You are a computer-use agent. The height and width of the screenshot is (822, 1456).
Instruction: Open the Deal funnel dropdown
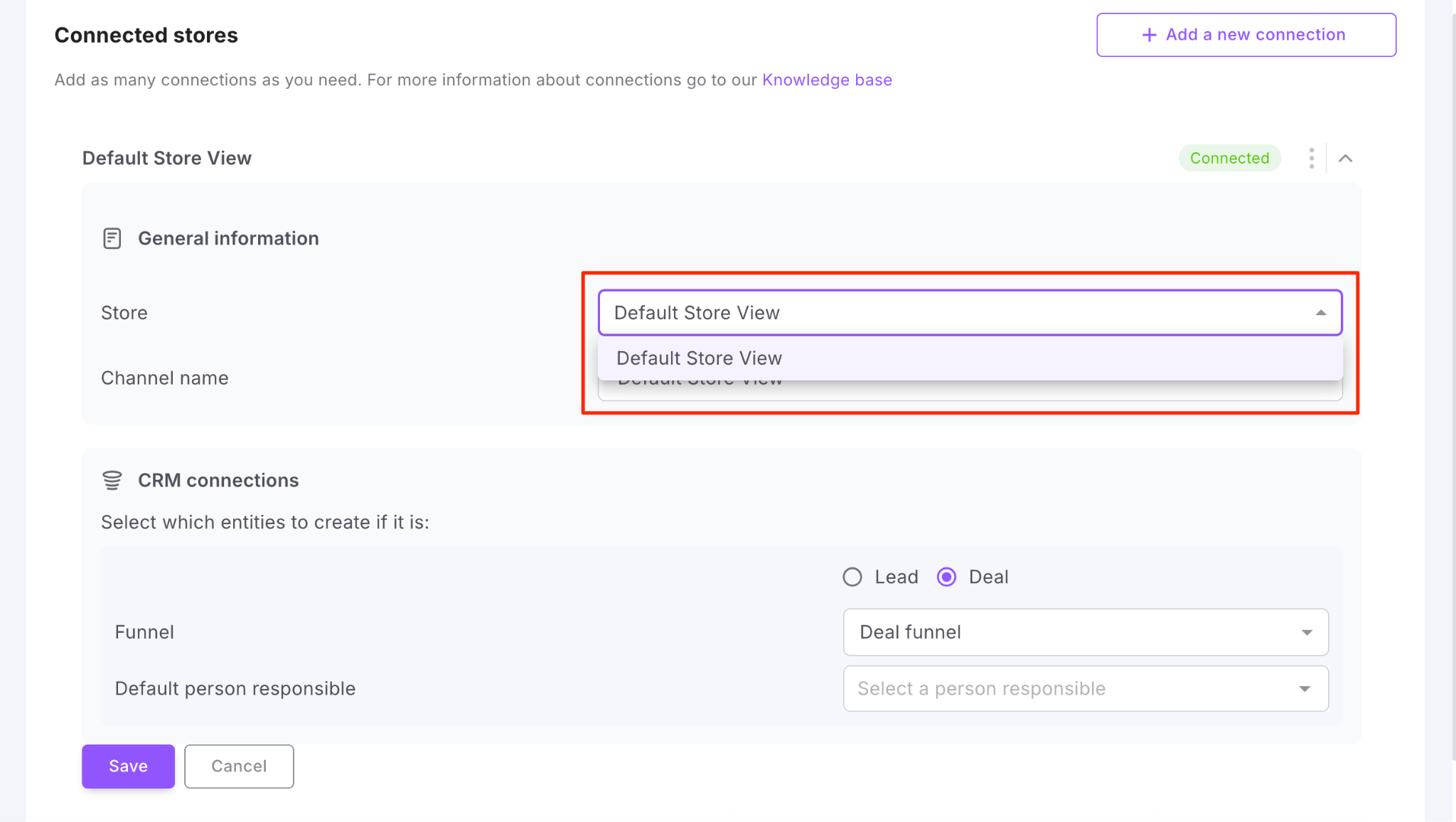click(x=1066, y=632)
